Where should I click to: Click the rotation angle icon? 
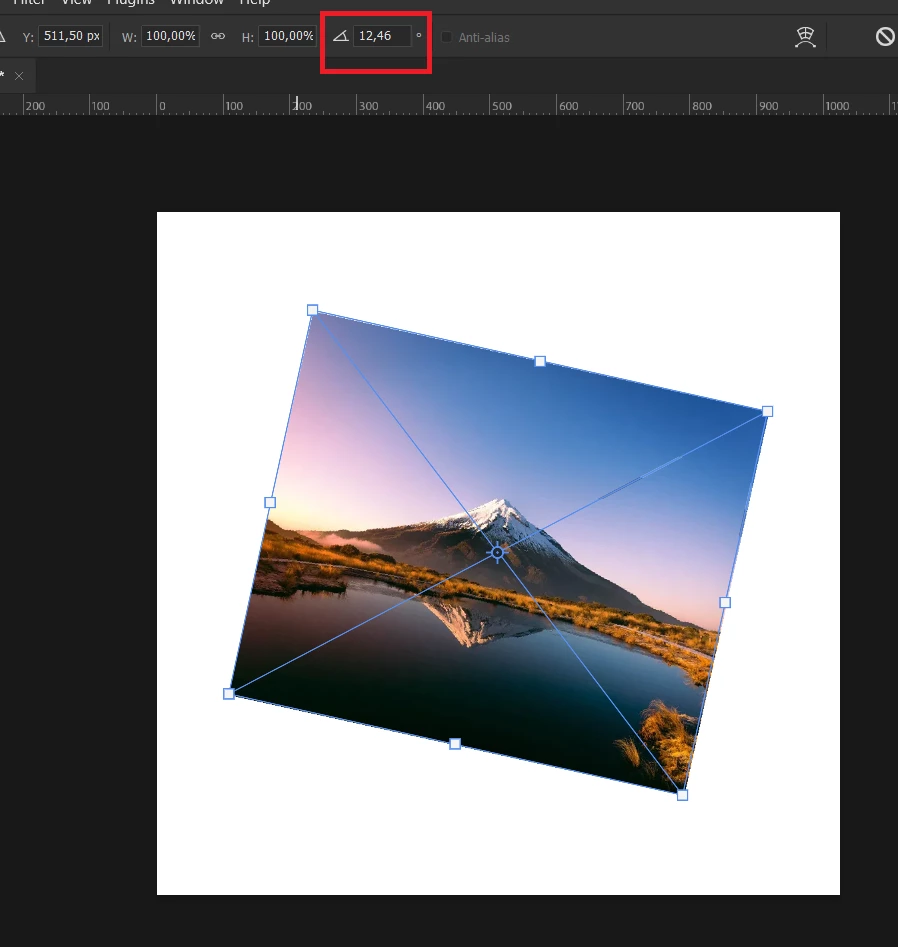coord(341,36)
